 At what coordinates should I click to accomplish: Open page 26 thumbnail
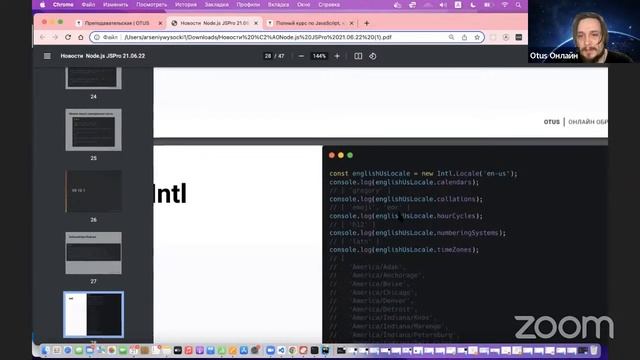(93, 191)
